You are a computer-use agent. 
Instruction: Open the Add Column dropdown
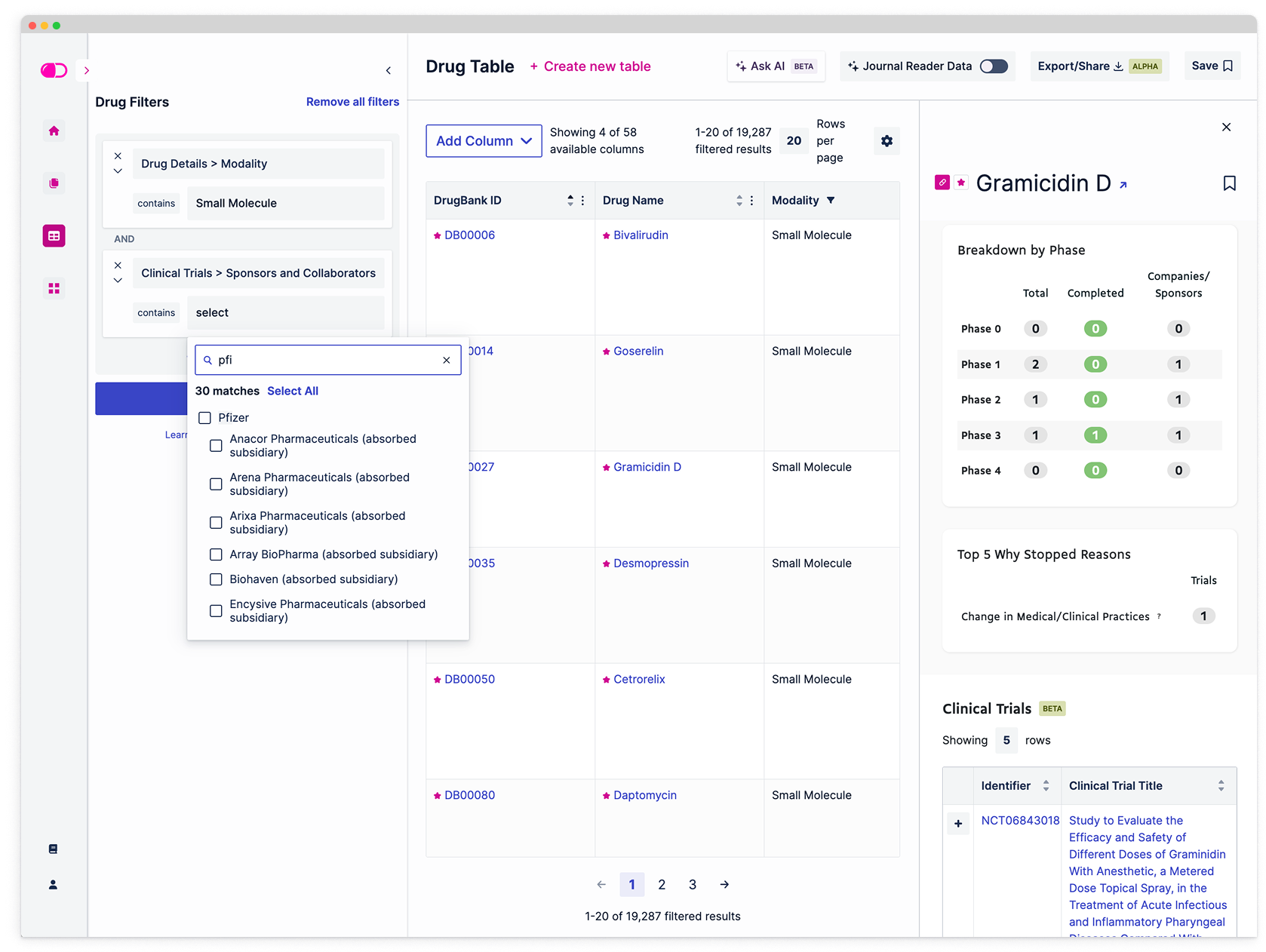click(484, 141)
